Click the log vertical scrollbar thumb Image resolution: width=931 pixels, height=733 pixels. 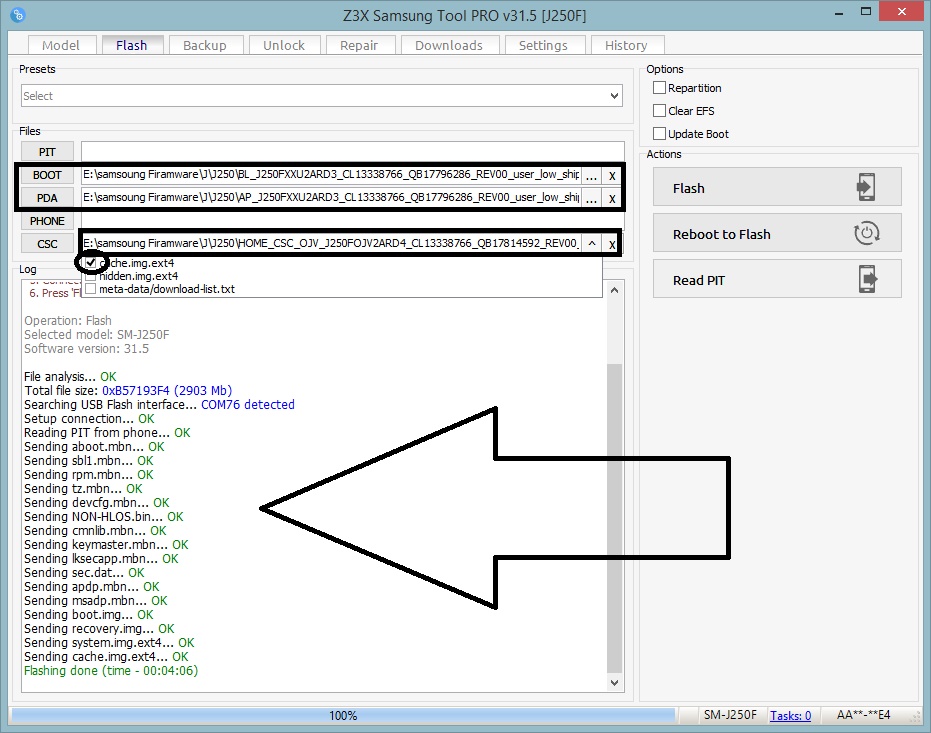coord(615,518)
